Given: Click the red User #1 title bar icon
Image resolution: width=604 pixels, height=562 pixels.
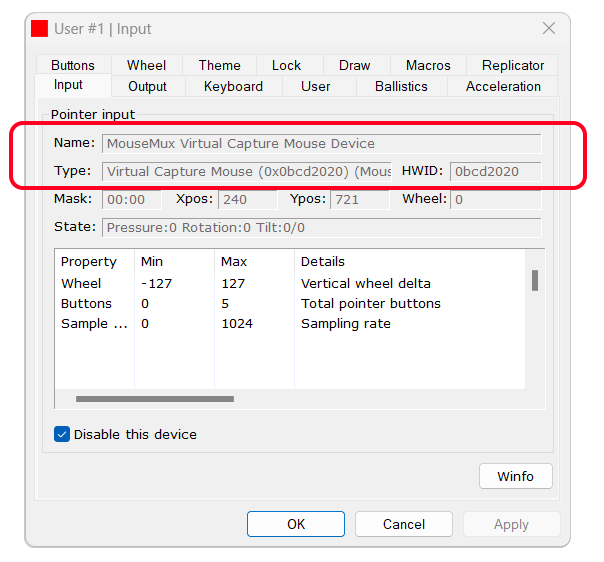Looking at the screenshot, I should (x=40, y=29).
